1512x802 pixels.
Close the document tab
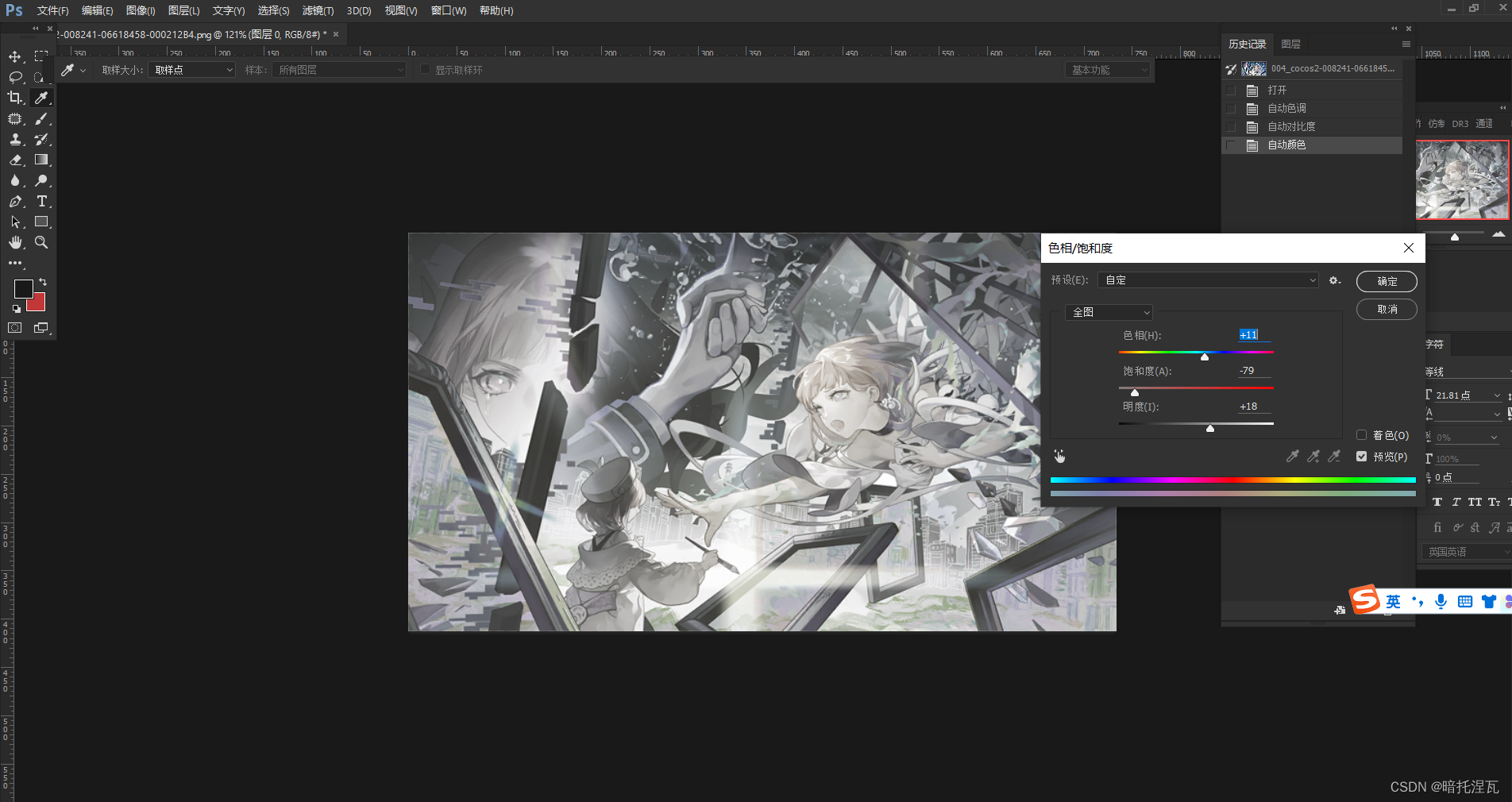coord(336,34)
